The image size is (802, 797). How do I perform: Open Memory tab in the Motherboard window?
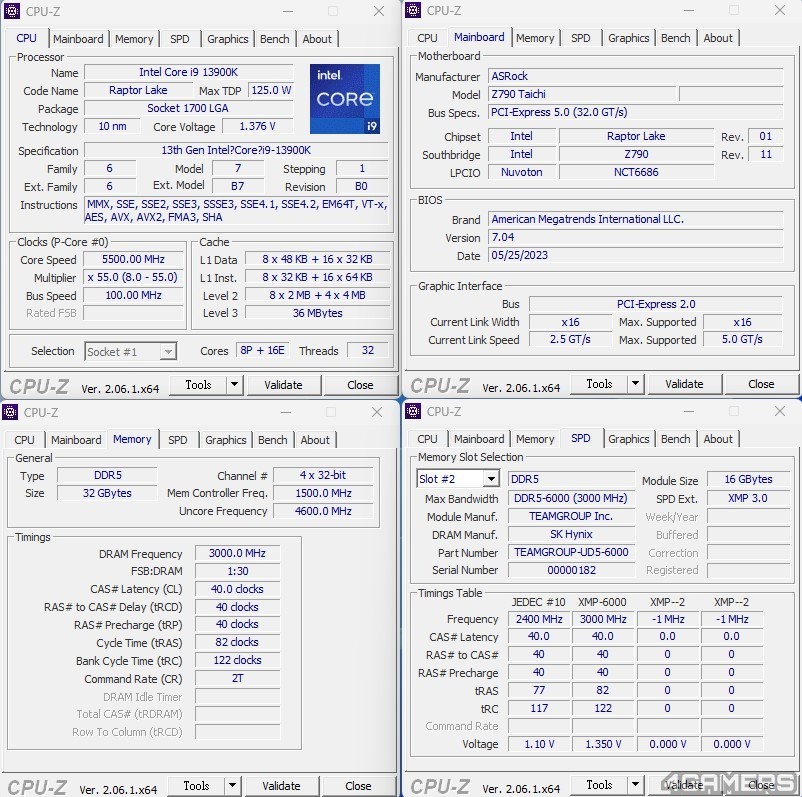tap(535, 38)
